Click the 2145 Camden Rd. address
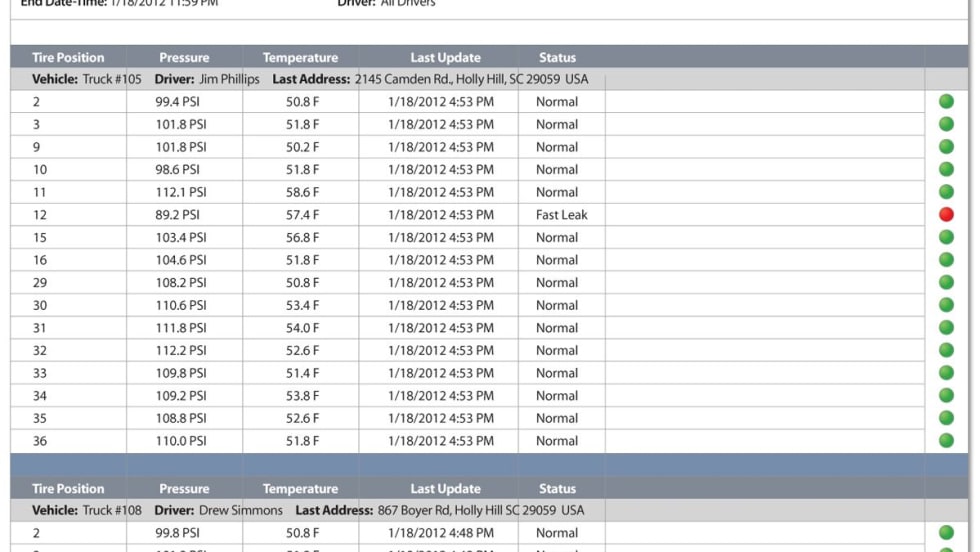The width and height of the screenshot is (980, 552). [x=471, y=79]
